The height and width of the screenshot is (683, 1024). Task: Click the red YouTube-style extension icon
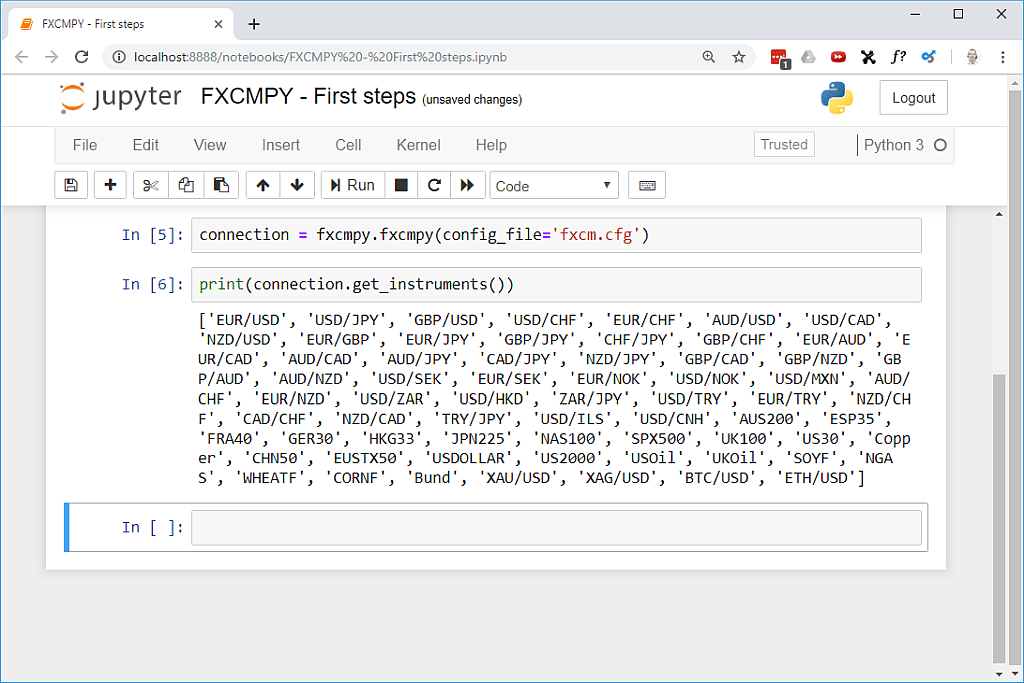pos(839,57)
